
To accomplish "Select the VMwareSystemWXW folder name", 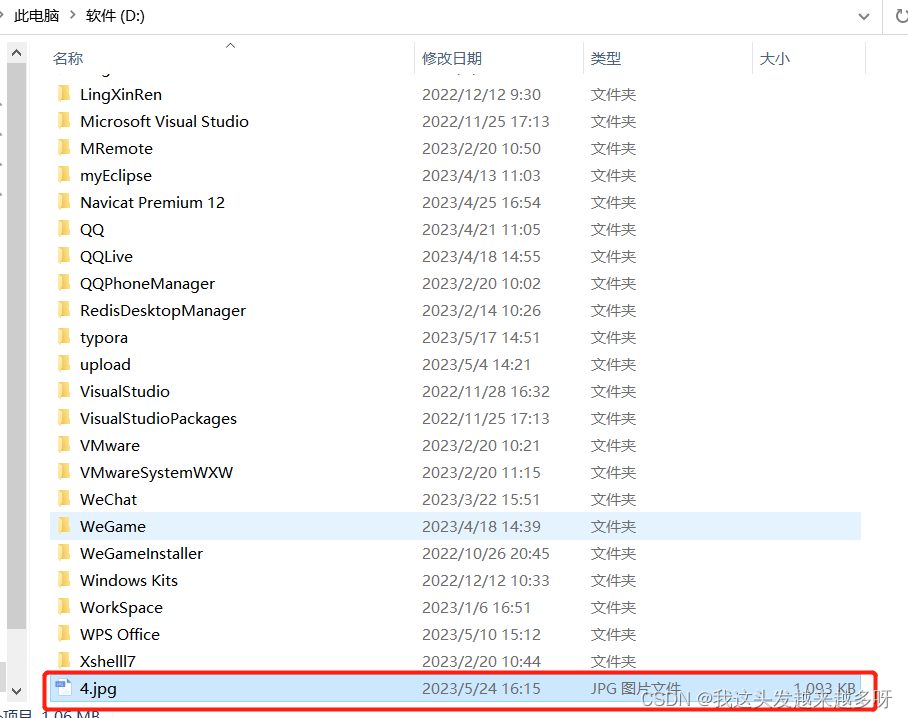I will point(156,472).
